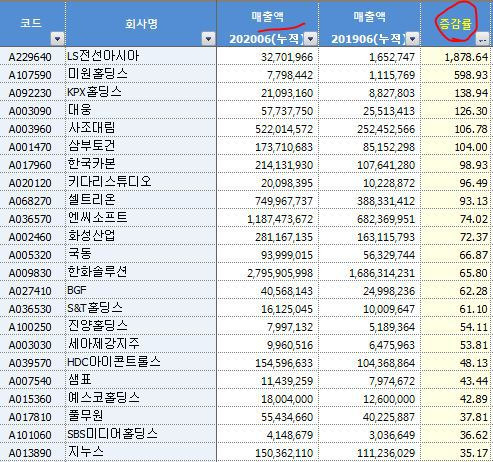Click company name LS전선아시아
The height and width of the screenshot is (462, 493).
(103, 55)
